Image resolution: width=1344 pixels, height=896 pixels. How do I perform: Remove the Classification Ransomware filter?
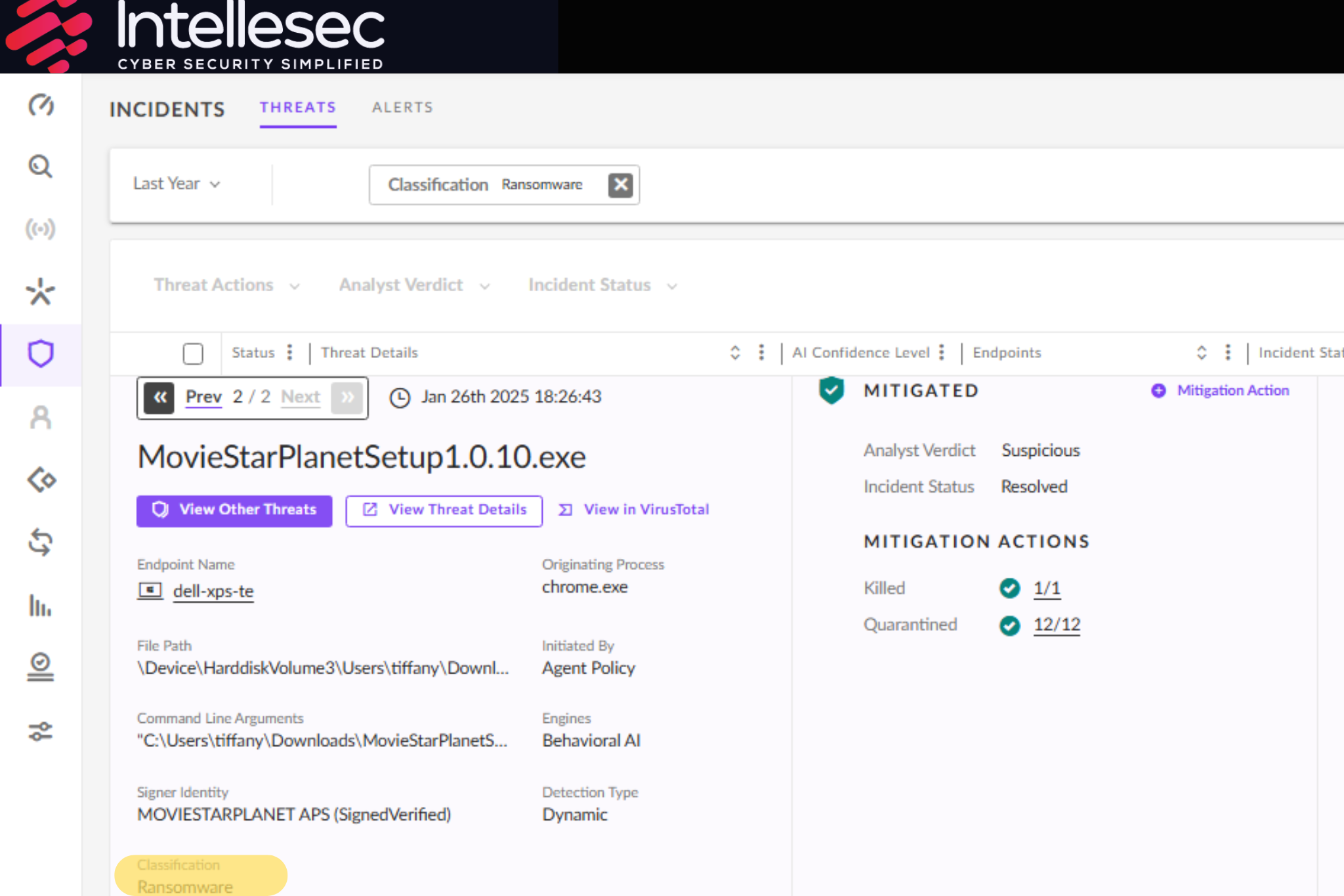[x=620, y=185]
